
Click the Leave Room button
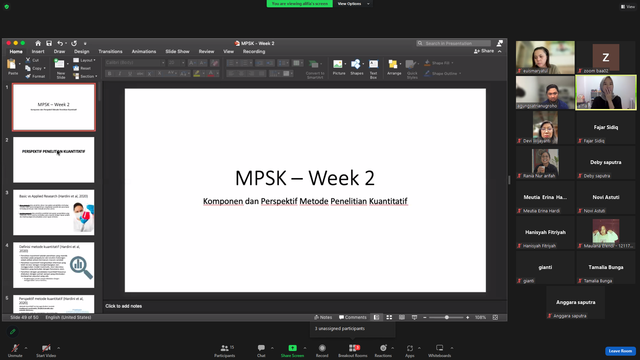tap(620, 351)
